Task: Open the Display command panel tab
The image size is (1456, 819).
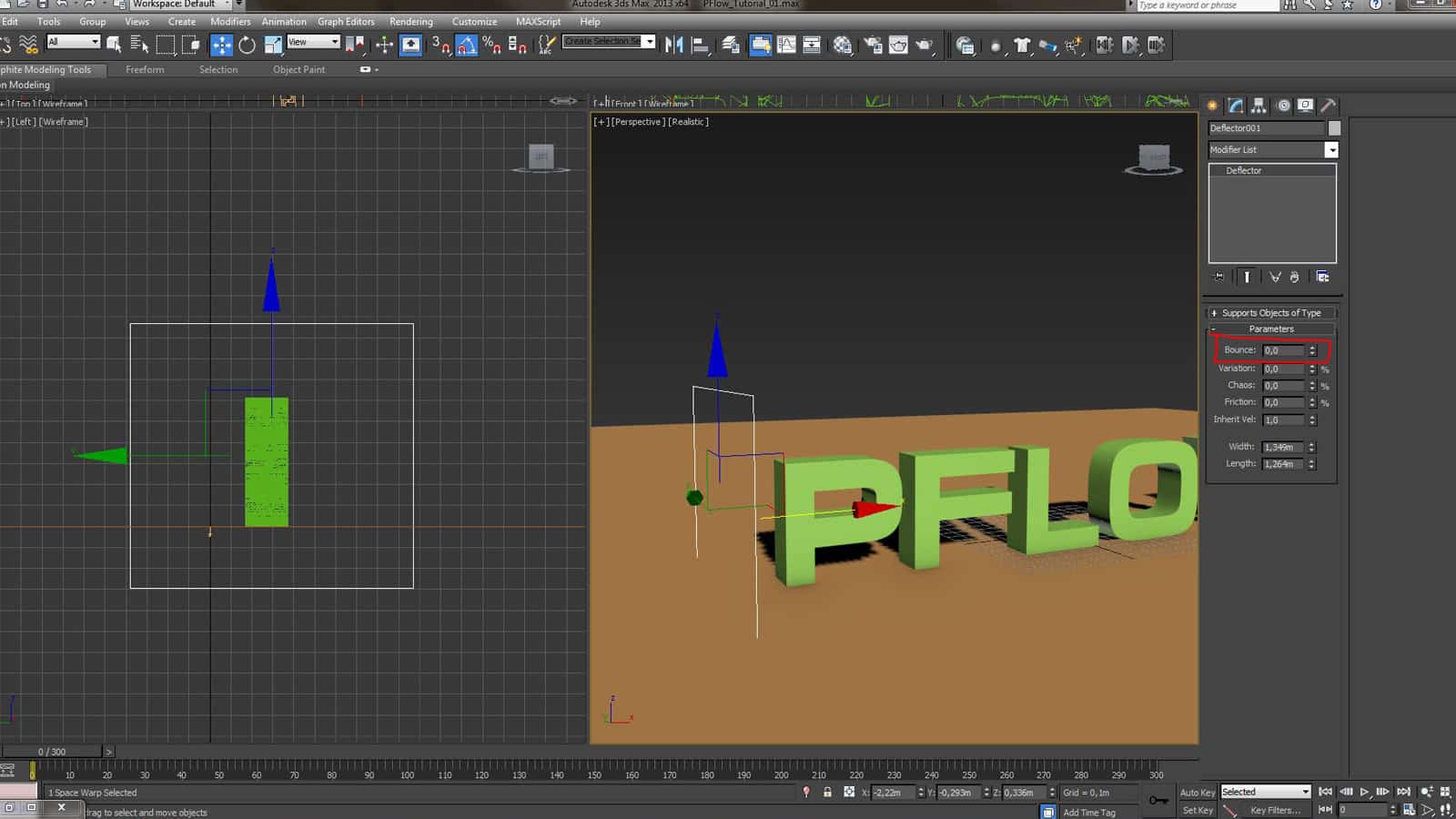Action: [x=1305, y=106]
